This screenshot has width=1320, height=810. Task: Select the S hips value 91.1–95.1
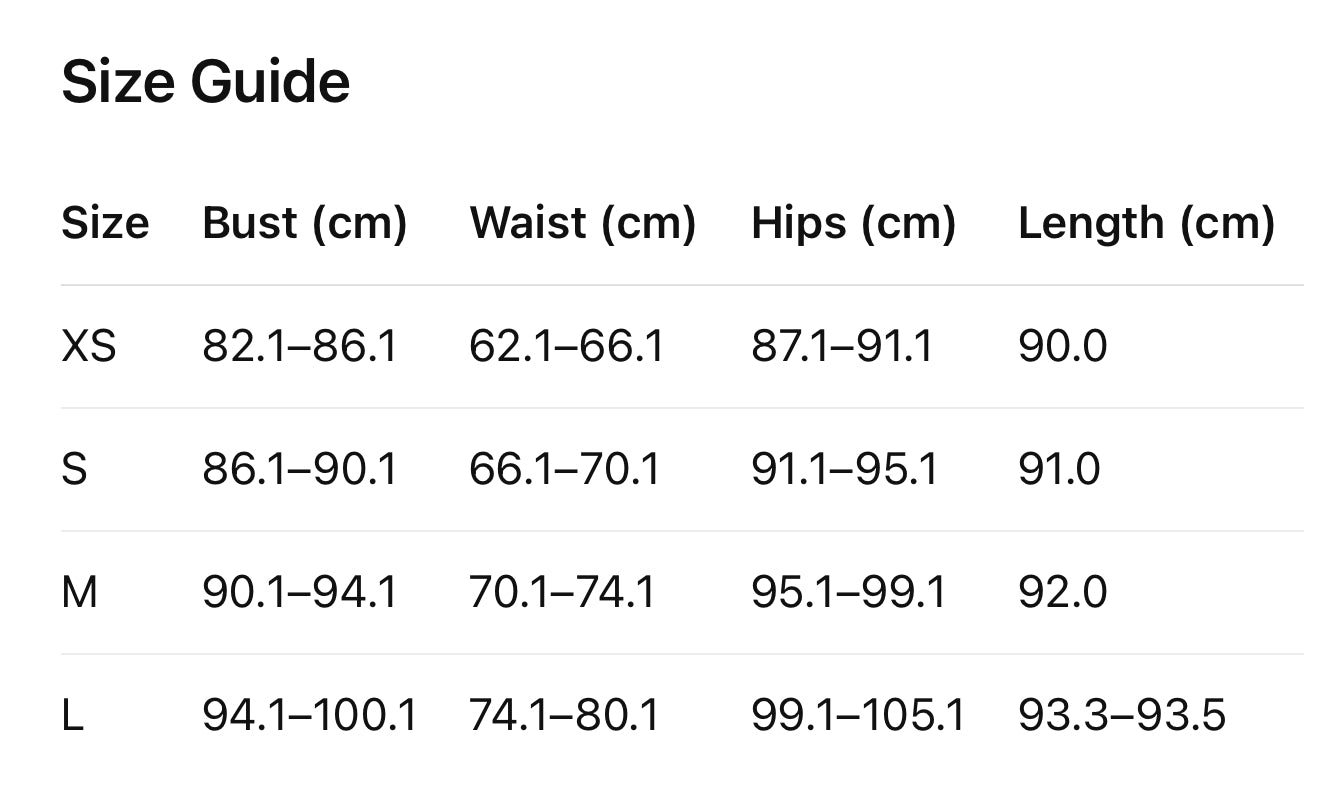coord(845,470)
